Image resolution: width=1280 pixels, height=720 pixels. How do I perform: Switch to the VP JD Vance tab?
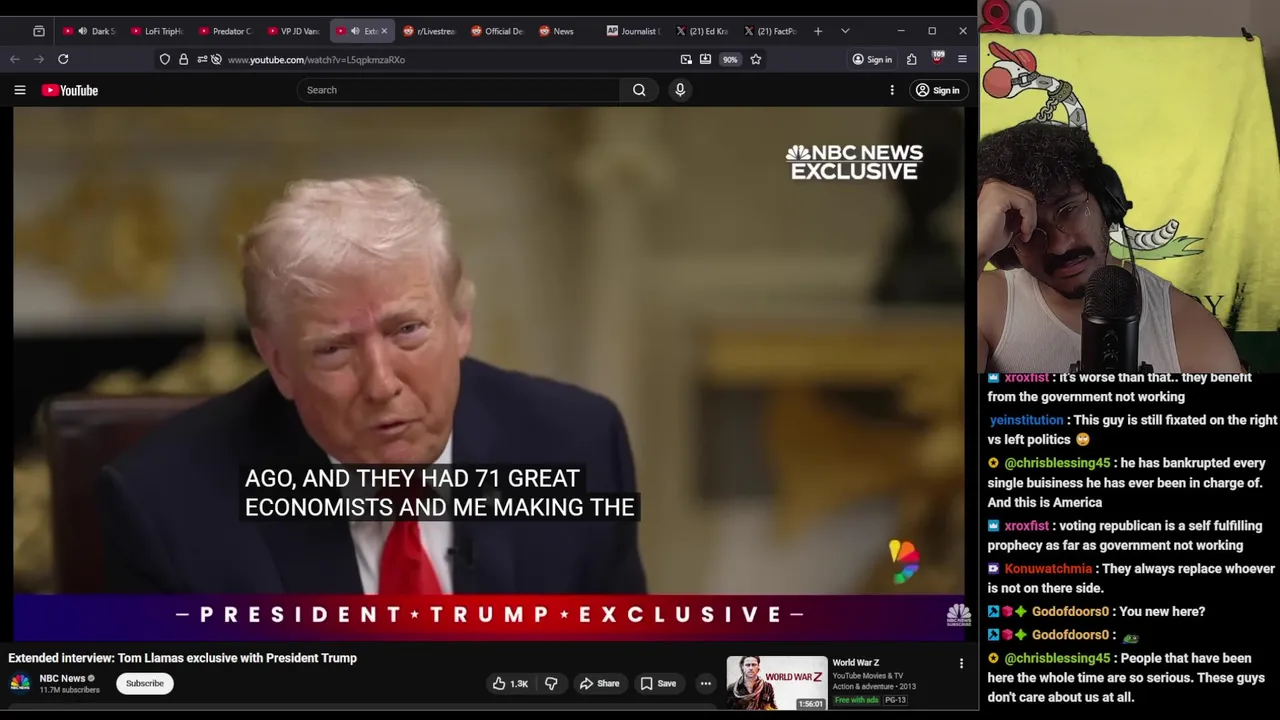click(x=294, y=31)
